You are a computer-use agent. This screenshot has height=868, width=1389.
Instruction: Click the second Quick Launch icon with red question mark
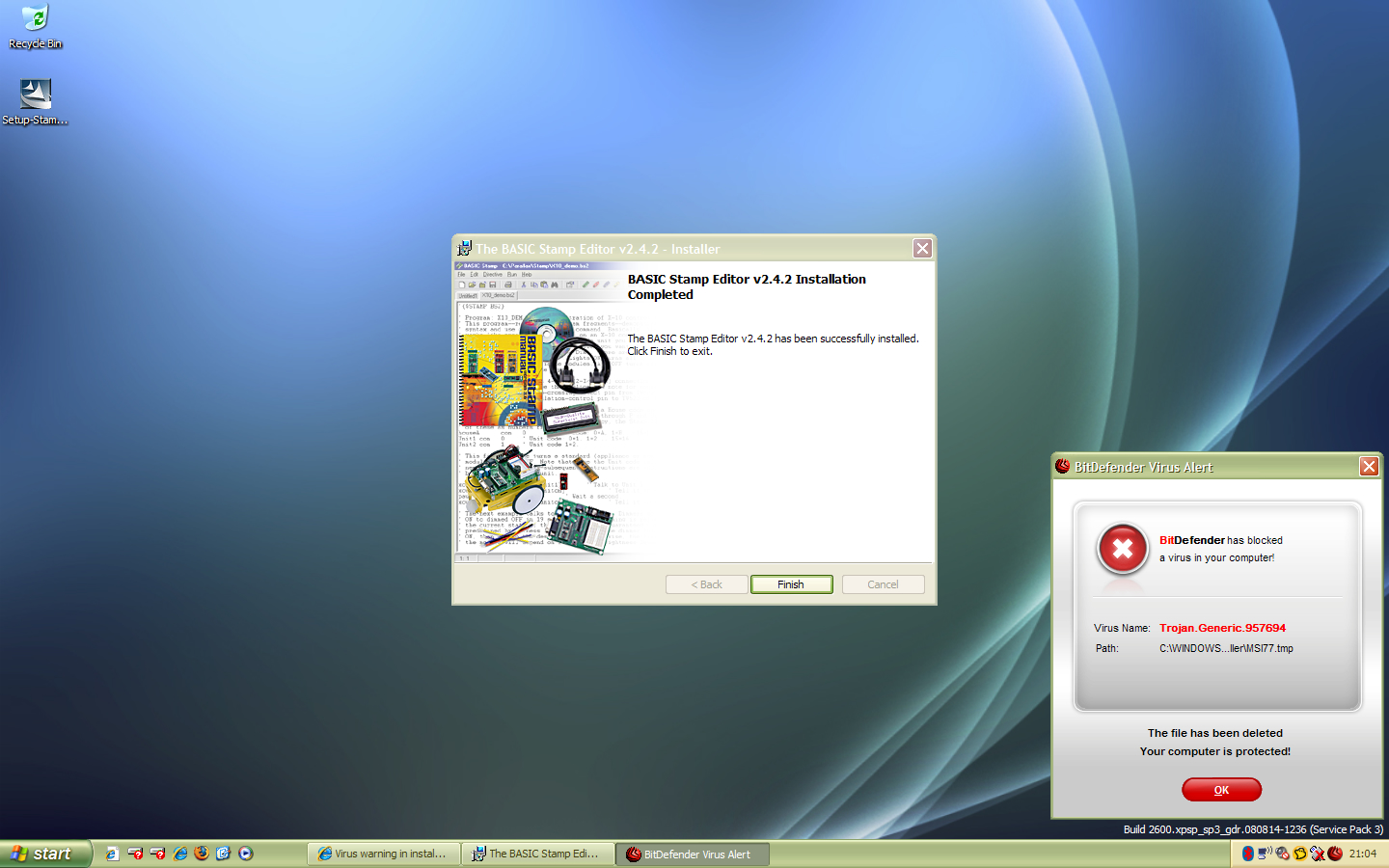[135, 854]
